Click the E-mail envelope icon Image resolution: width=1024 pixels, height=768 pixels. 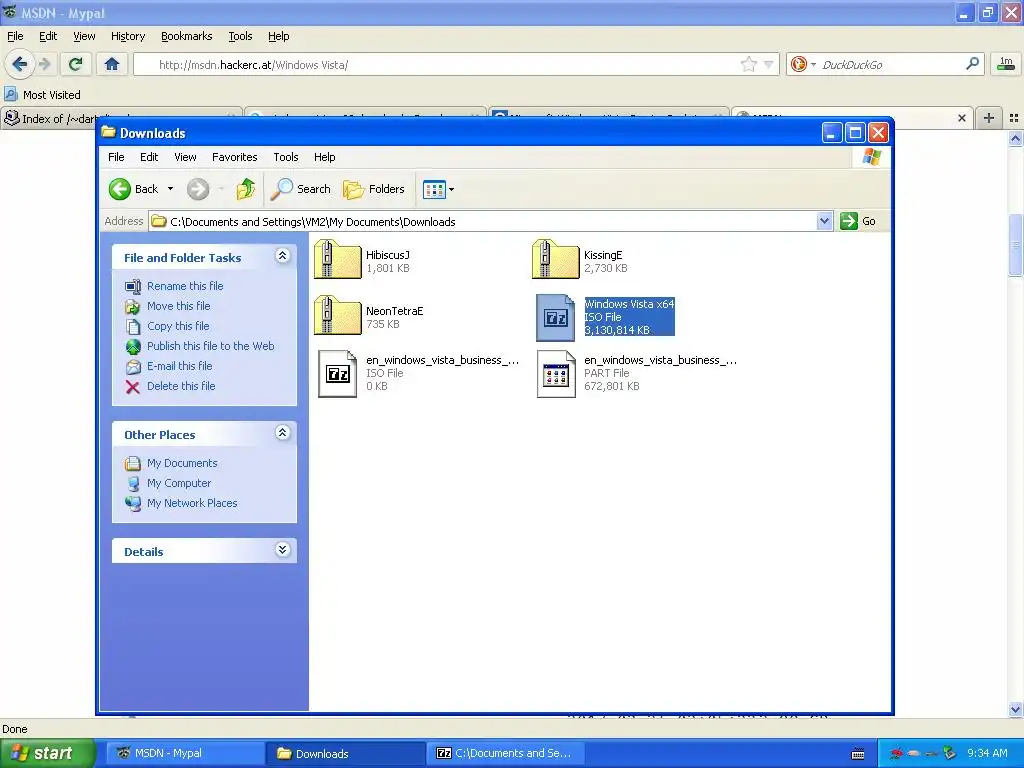point(133,367)
